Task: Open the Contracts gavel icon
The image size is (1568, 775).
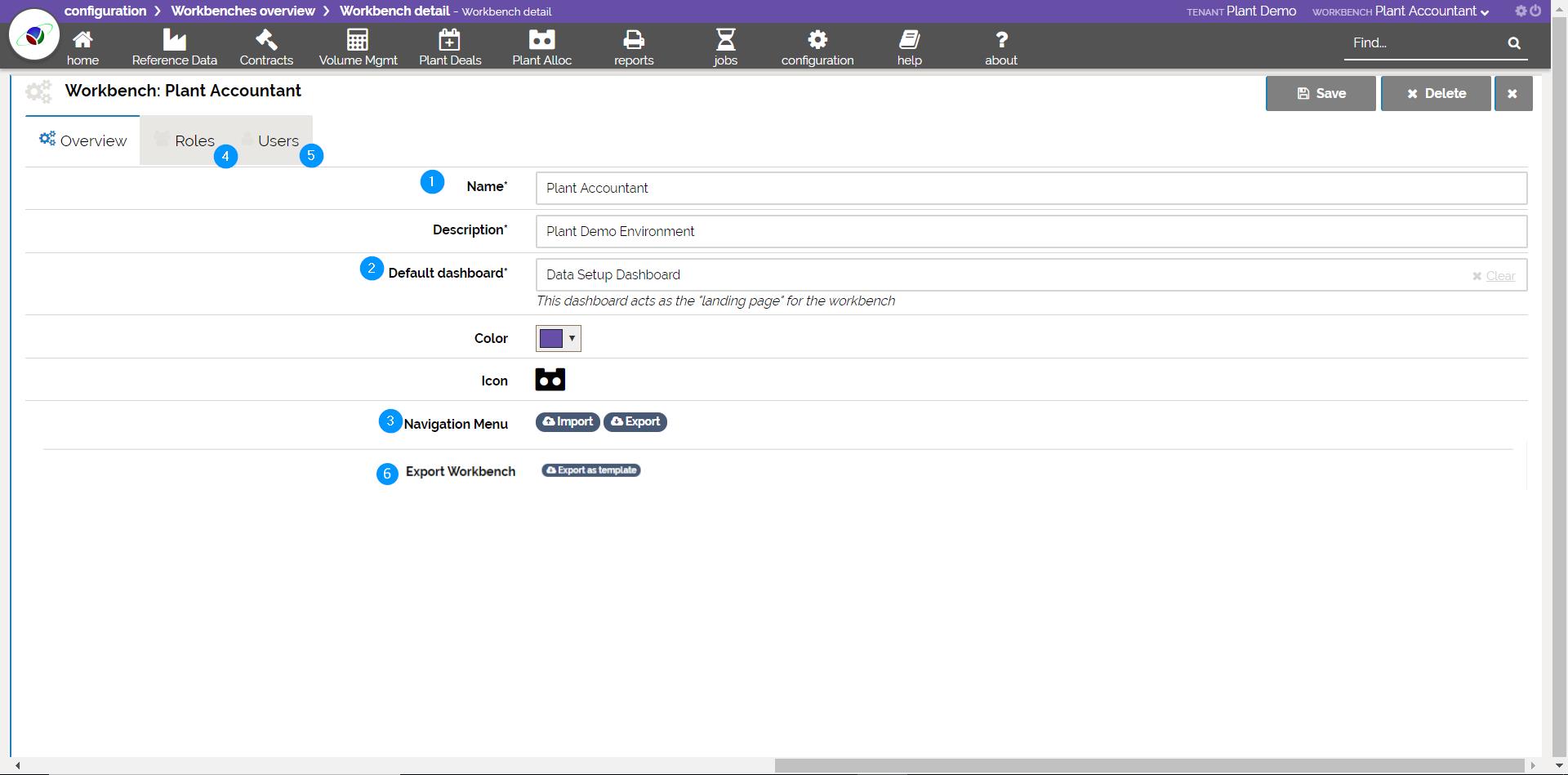Action: tap(266, 40)
